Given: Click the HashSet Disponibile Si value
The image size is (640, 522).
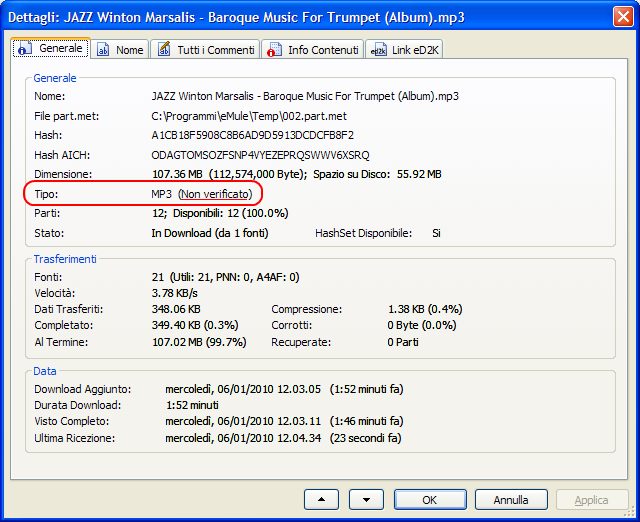Looking at the screenshot, I should (436, 233).
